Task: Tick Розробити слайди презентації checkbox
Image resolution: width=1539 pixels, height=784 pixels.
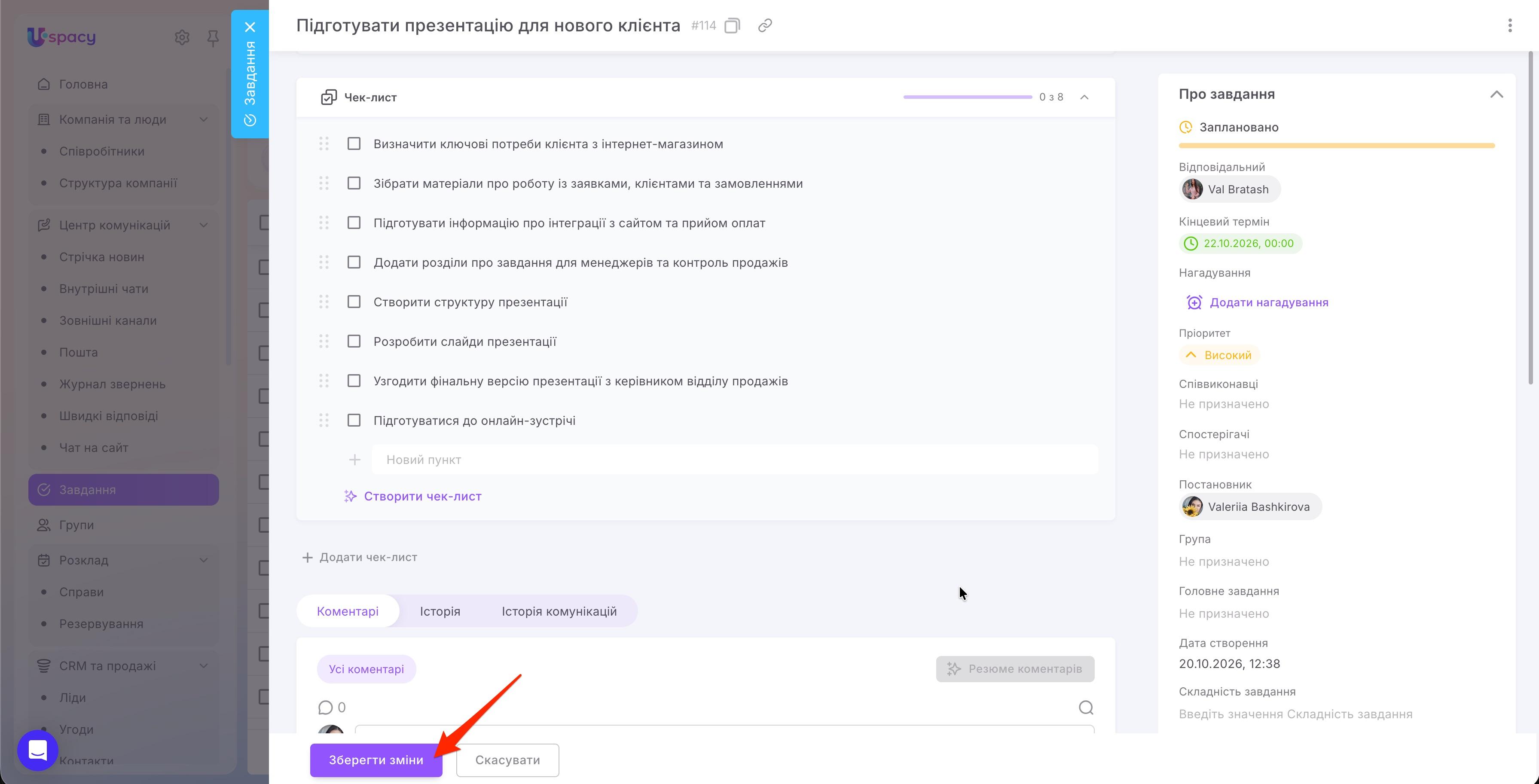Action: [354, 341]
